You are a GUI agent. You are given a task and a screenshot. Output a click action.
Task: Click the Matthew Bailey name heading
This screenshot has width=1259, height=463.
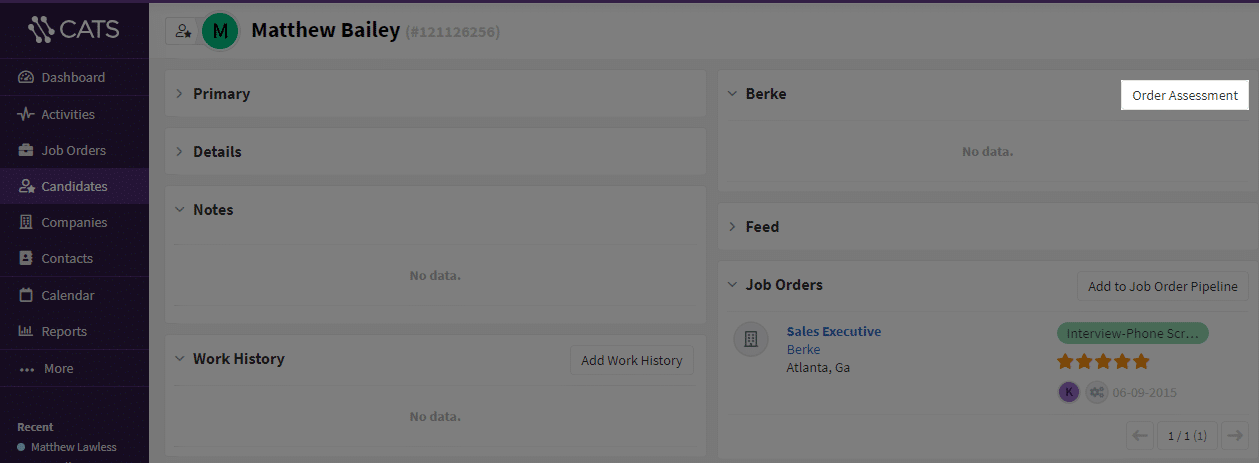(324, 31)
